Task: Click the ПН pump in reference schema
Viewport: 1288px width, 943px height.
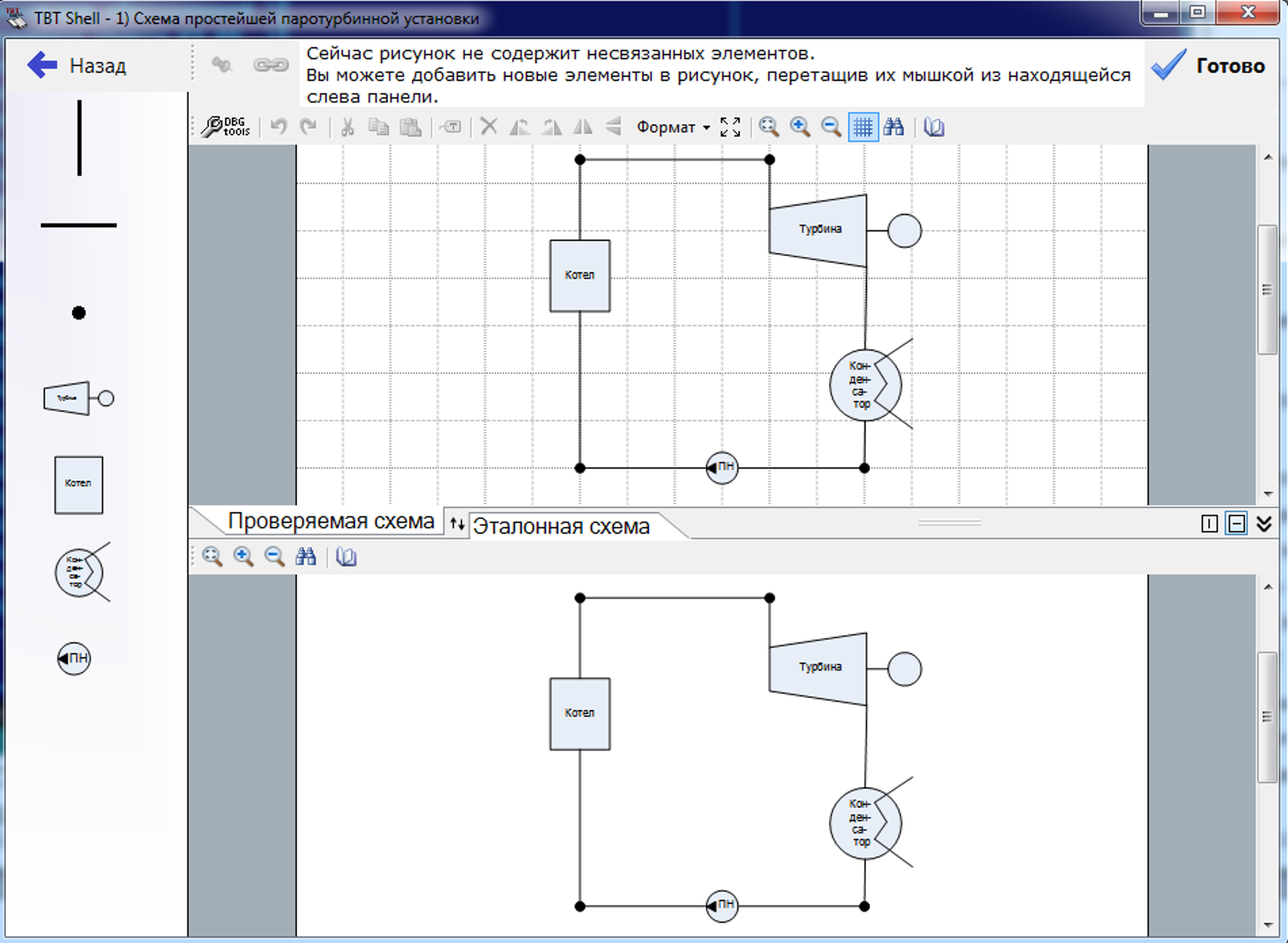Action: (722, 905)
